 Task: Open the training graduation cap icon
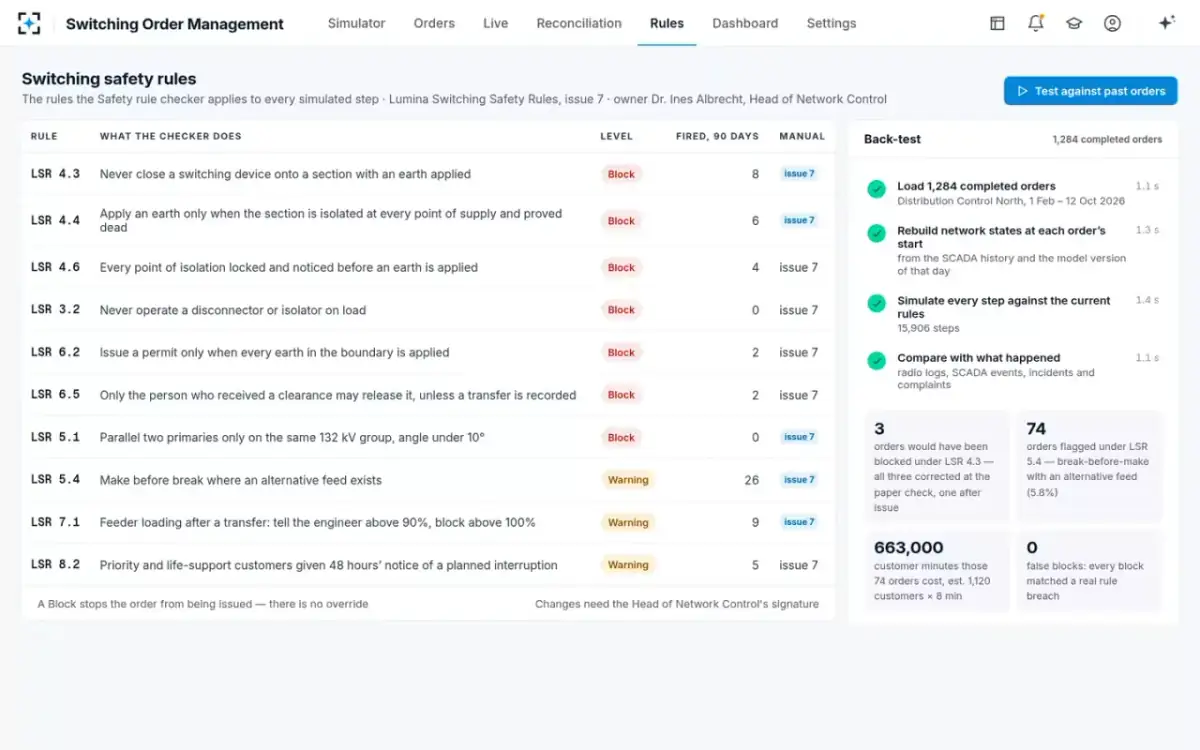(1074, 23)
